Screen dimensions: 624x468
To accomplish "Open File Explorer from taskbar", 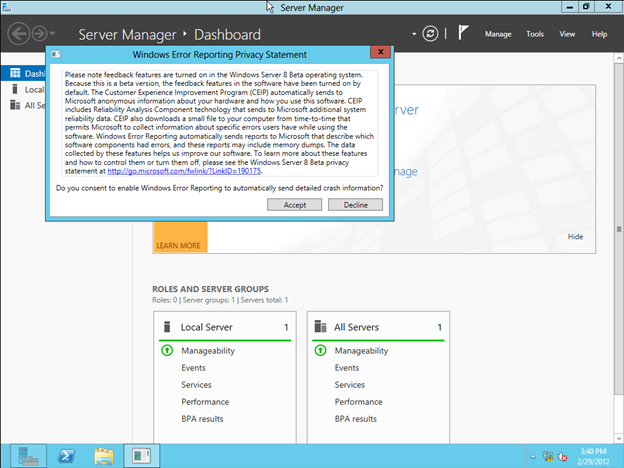I will pos(104,455).
